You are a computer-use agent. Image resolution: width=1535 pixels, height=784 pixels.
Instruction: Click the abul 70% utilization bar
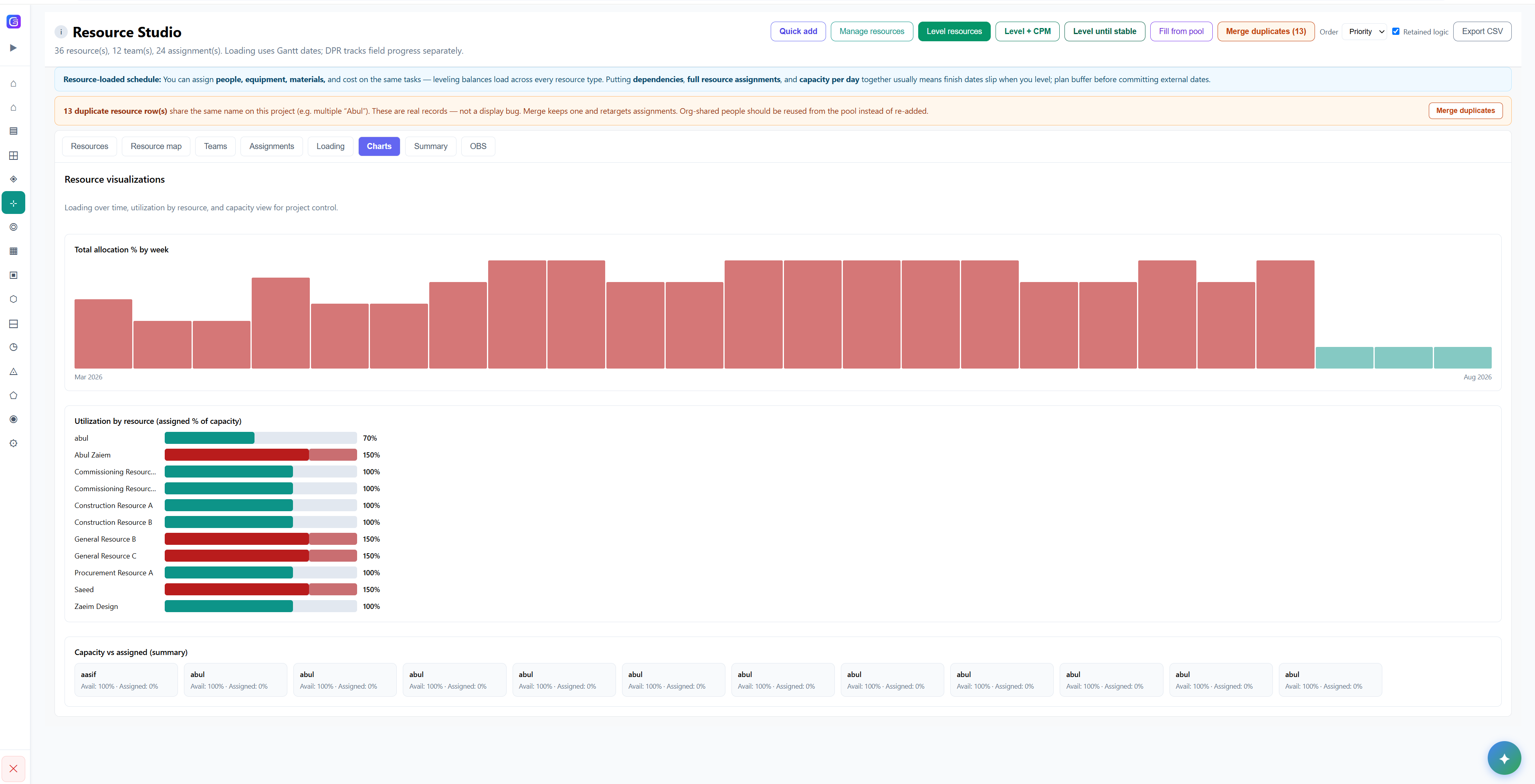261,438
